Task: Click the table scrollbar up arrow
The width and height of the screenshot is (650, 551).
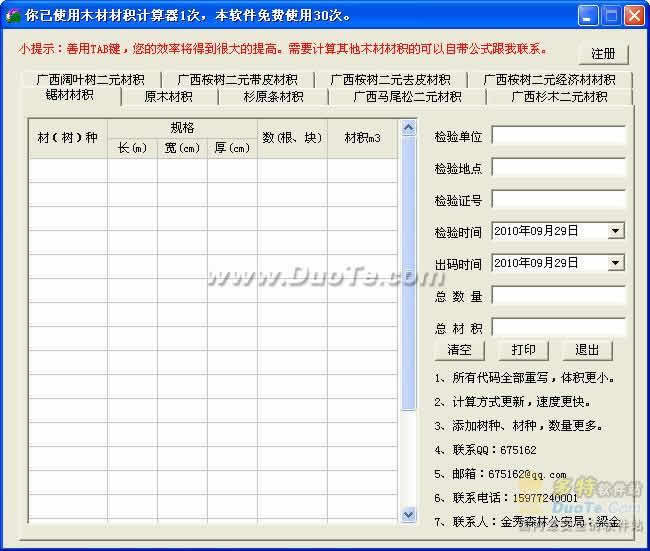Action: 408,128
